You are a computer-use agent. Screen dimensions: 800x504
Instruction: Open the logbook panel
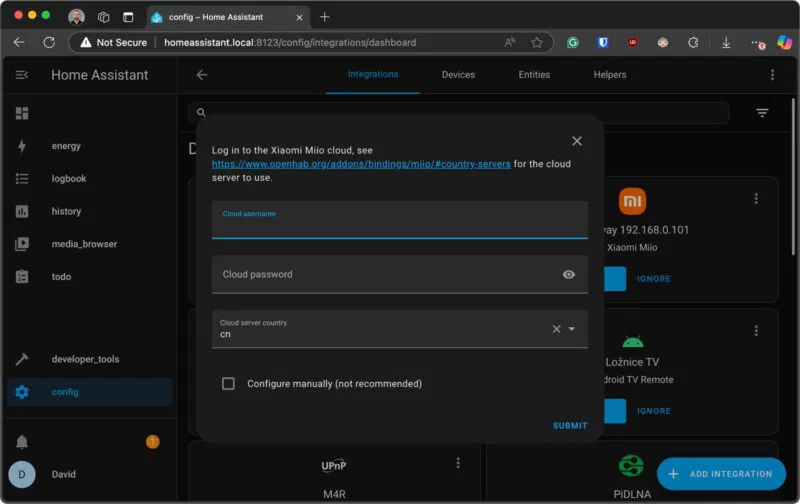click(68, 179)
